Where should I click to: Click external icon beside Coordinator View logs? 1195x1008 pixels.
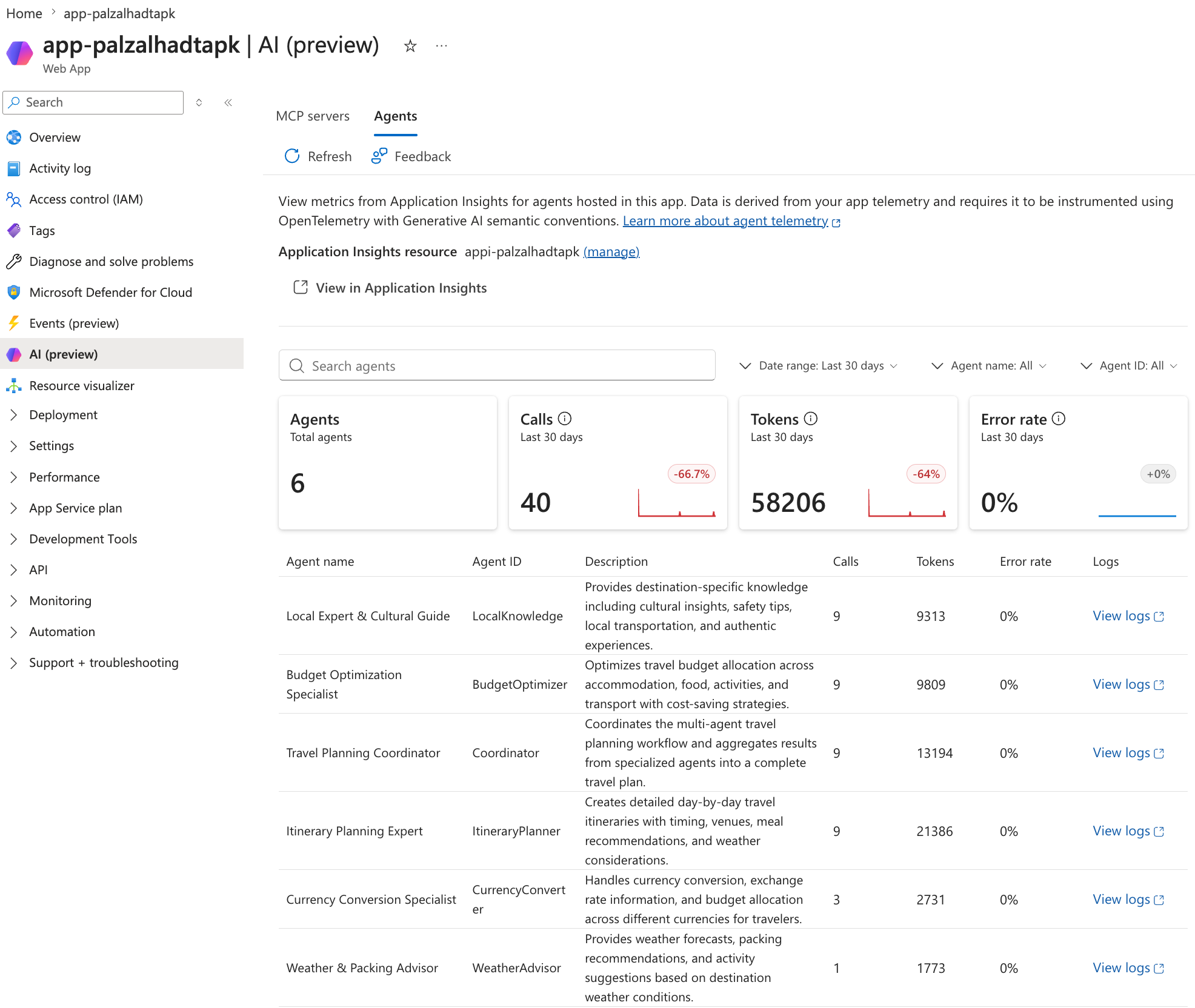point(1159,754)
